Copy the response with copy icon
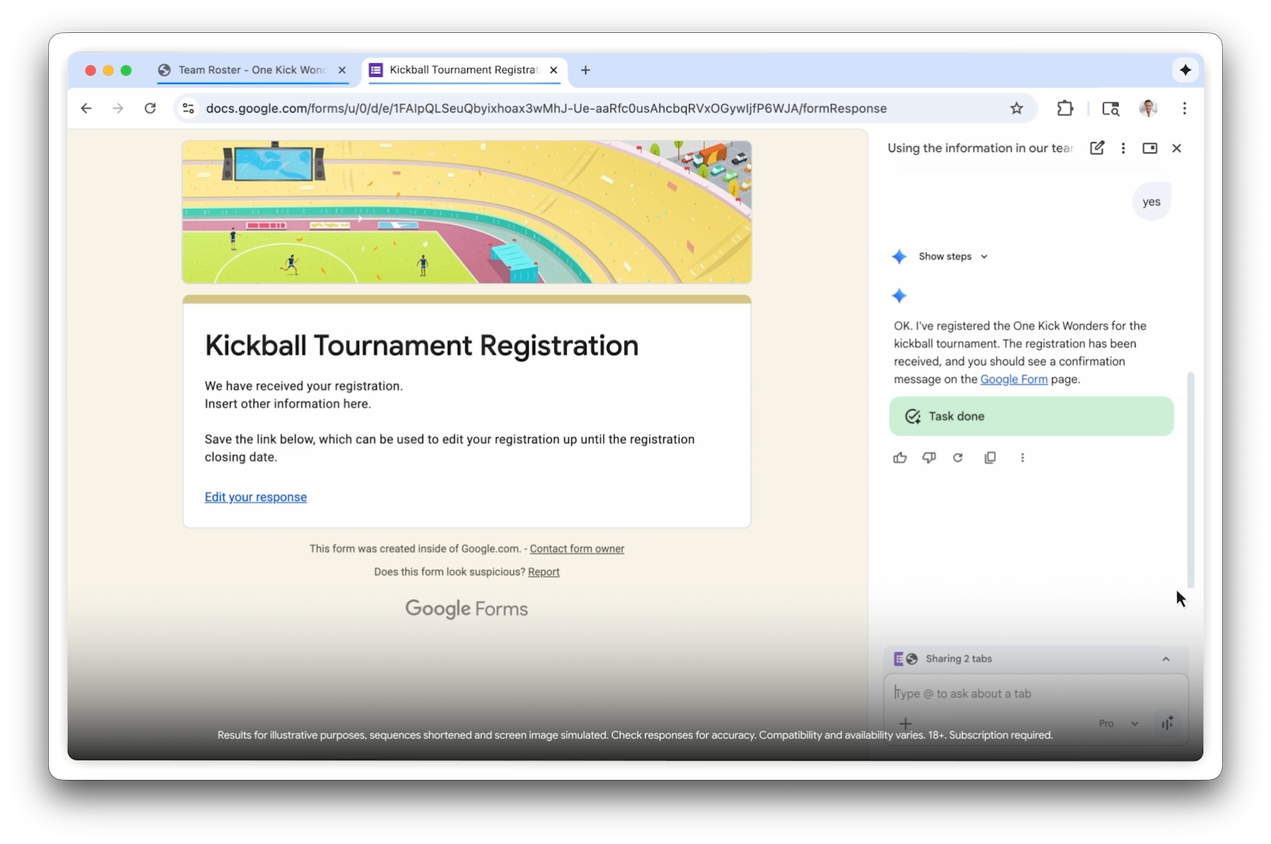The image size is (1271, 844). point(990,458)
